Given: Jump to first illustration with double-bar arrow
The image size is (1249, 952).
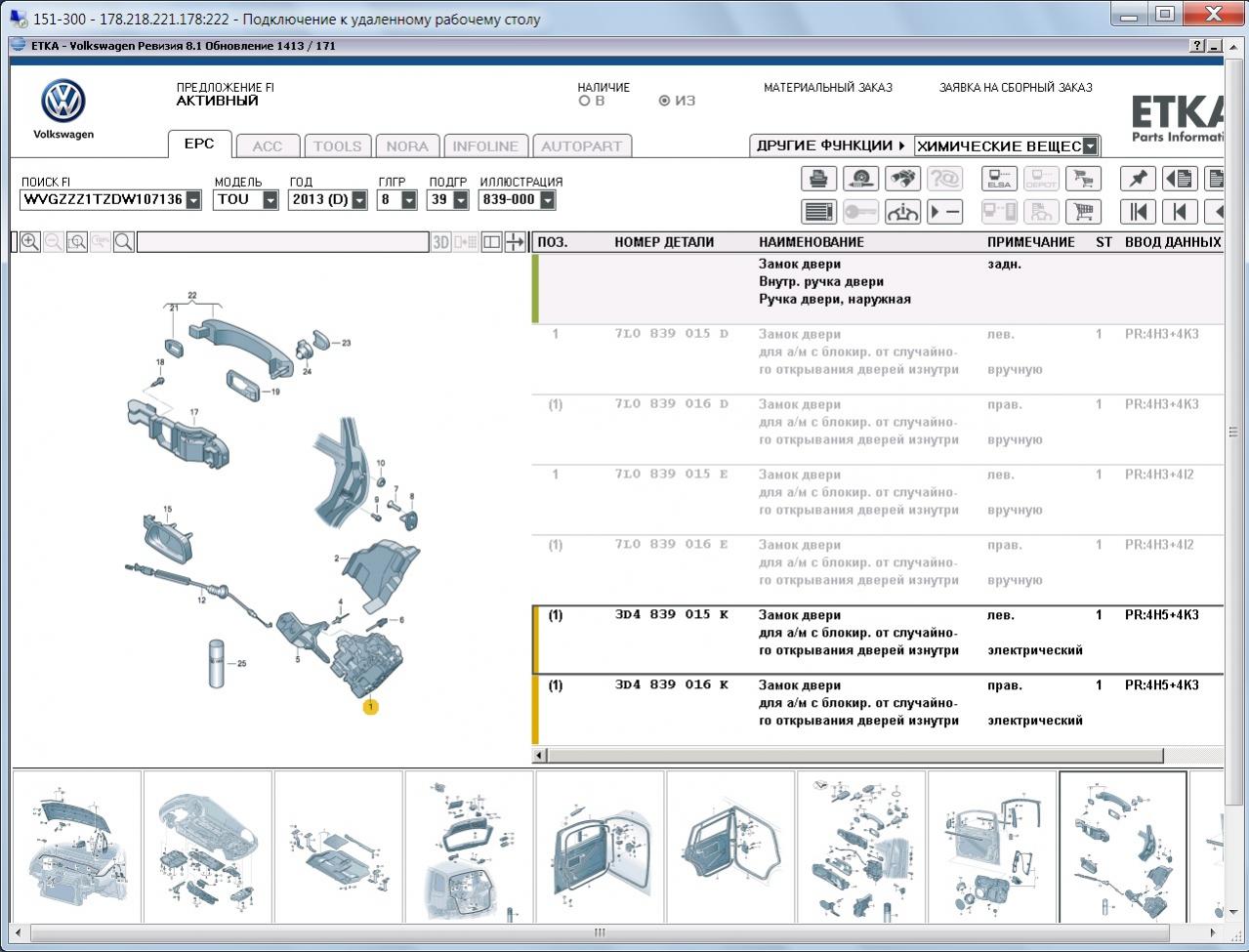Looking at the screenshot, I should [x=1138, y=211].
